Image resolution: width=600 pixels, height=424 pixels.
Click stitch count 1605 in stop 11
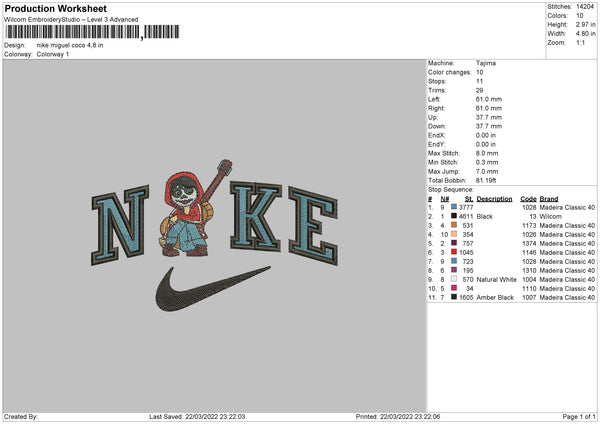pyautogui.click(x=466, y=297)
